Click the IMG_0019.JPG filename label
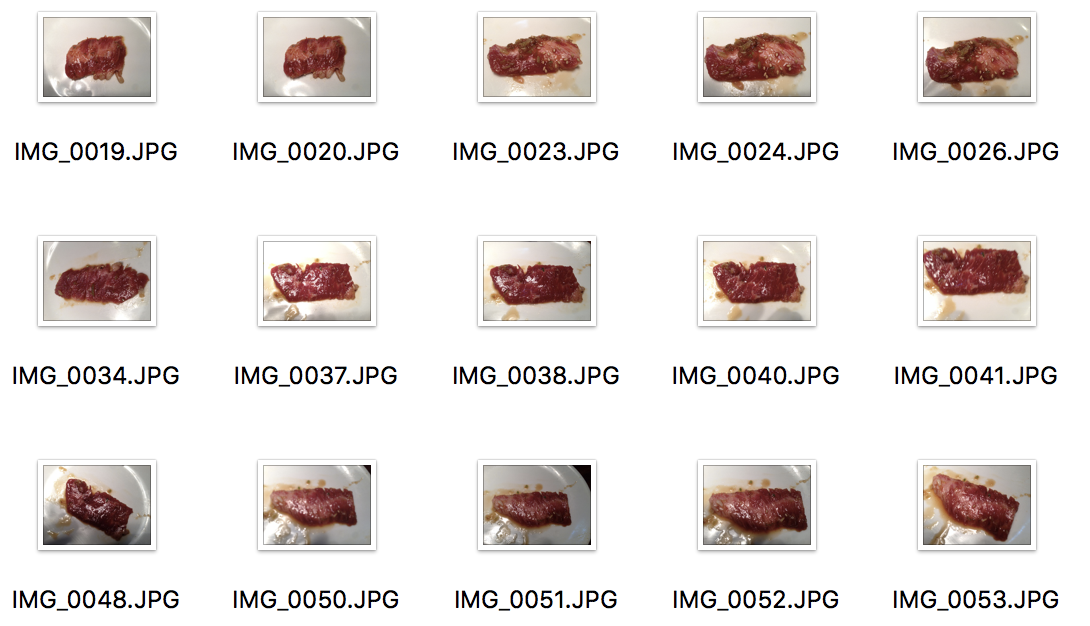 pyautogui.click(x=96, y=151)
